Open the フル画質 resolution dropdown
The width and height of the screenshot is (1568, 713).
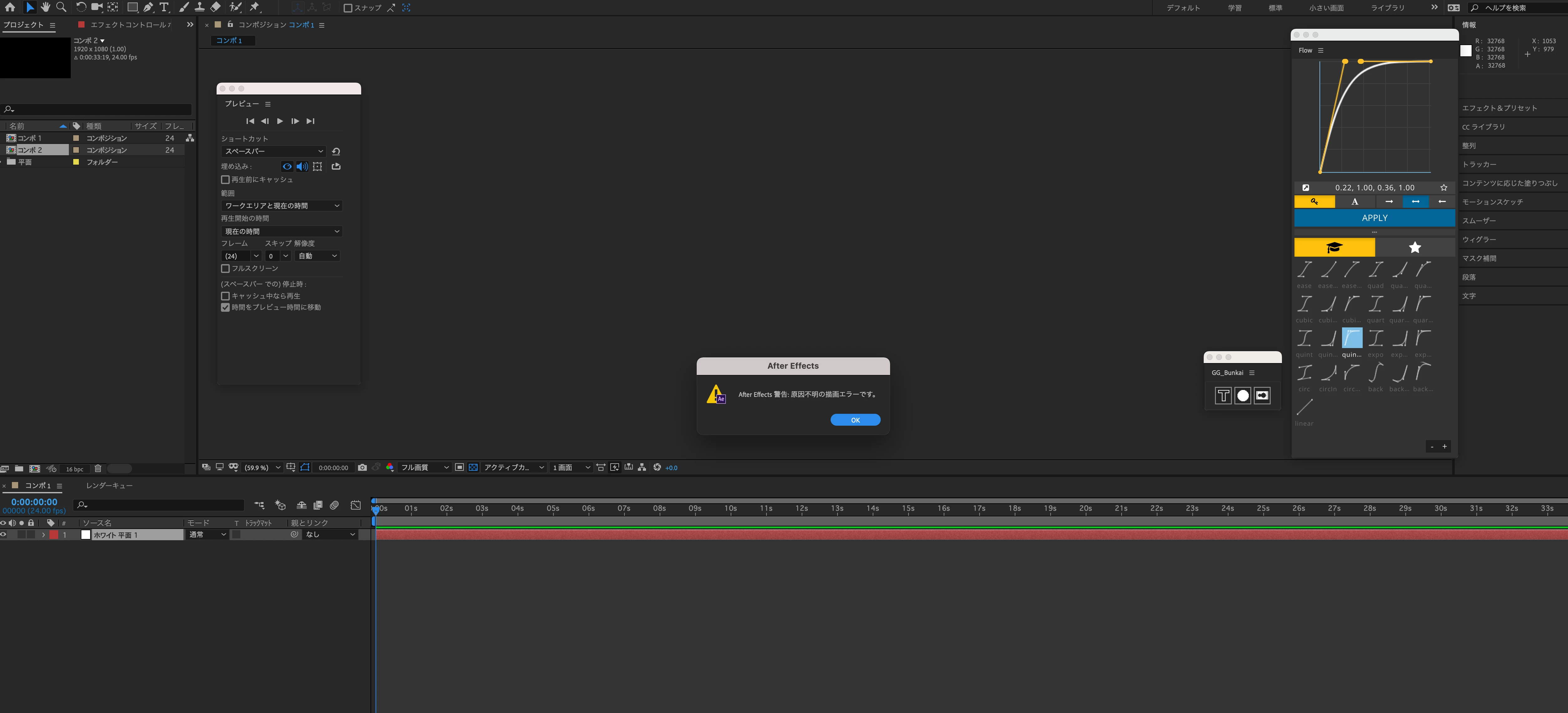(x=424, y=468)
